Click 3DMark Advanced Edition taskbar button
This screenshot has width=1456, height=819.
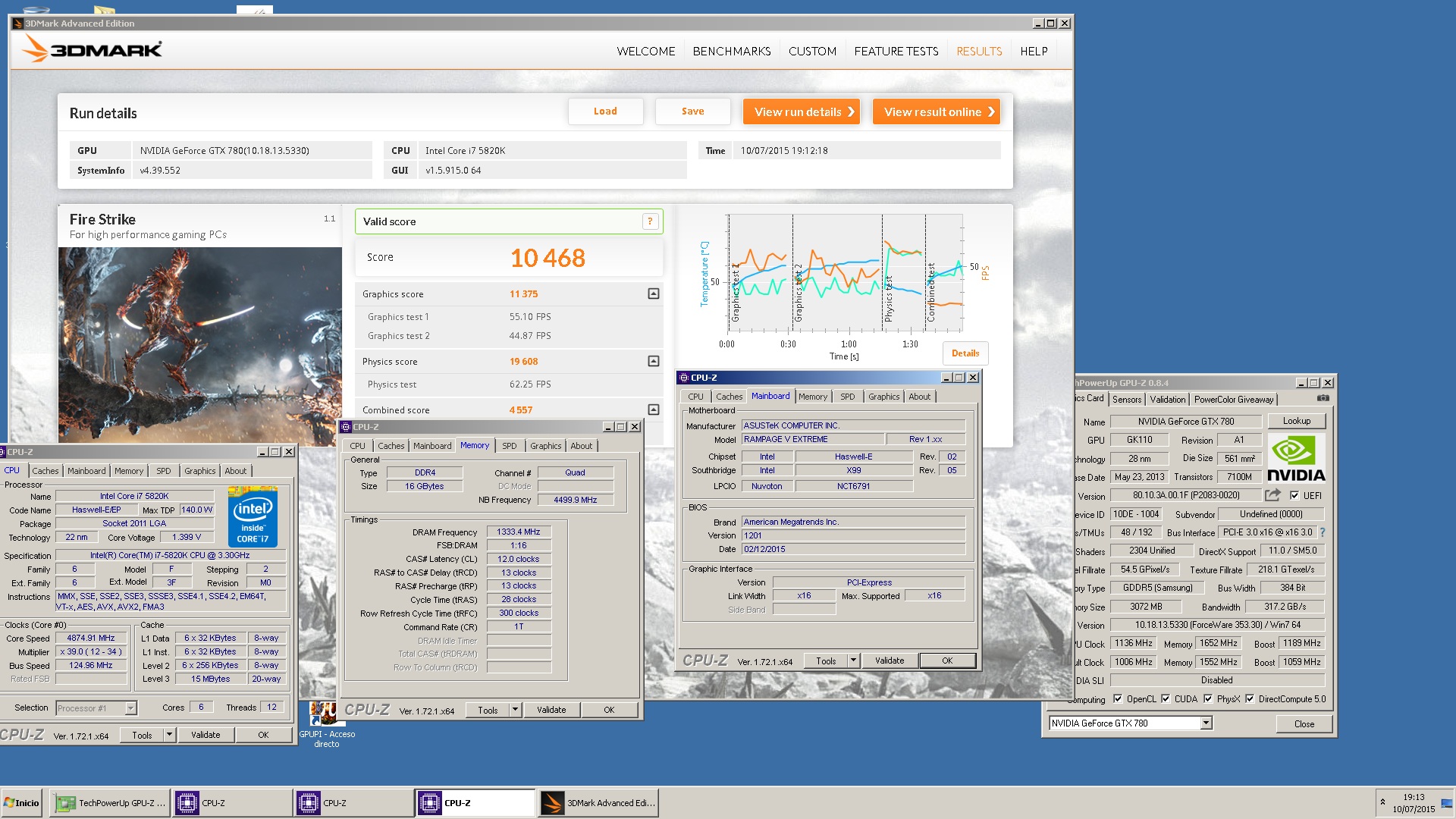[598, 803]
